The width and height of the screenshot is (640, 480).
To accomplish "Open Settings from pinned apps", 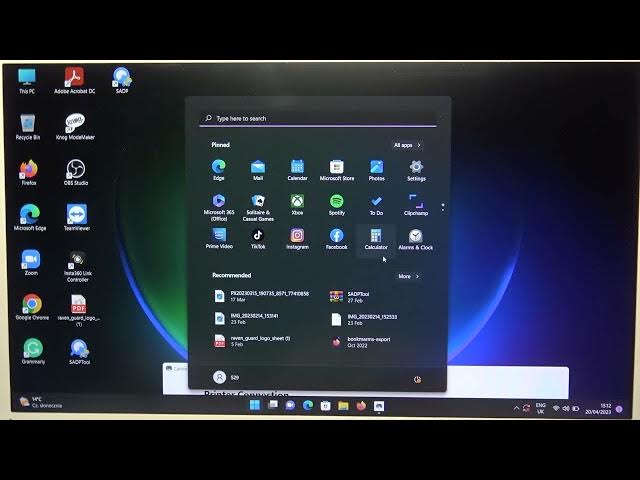I will coord(416,170).
